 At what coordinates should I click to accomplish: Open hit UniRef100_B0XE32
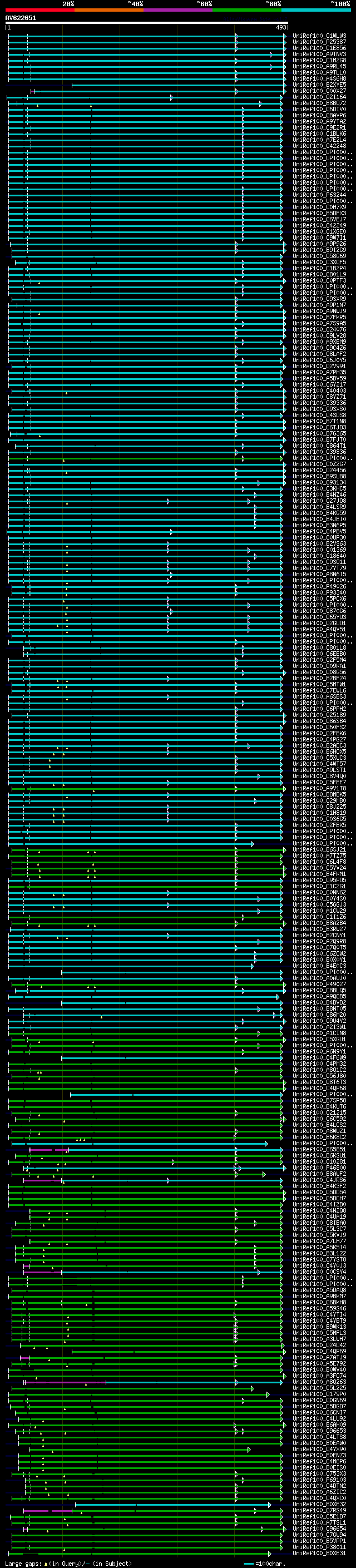click(x=319, y=1504)
